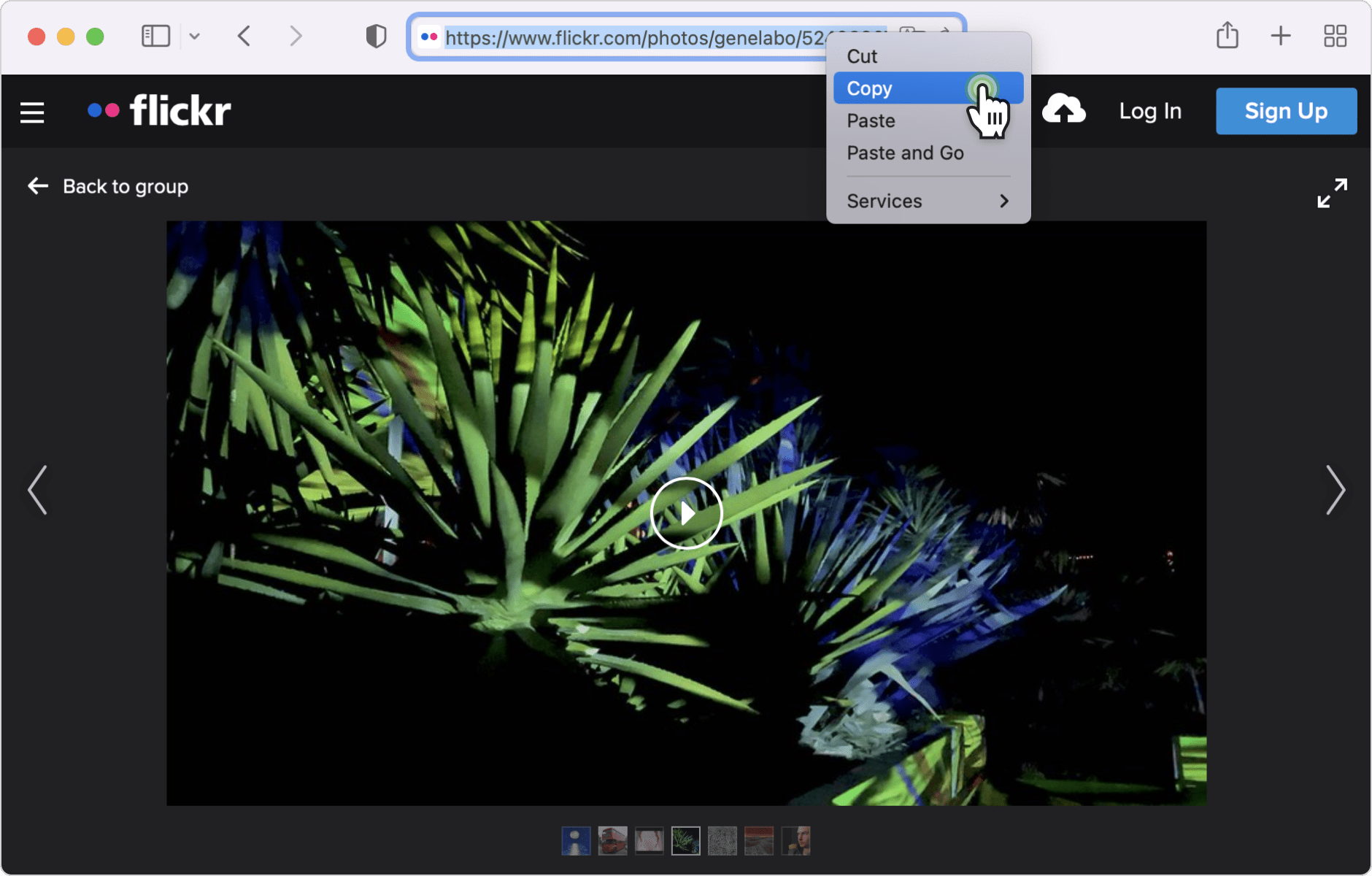Click the browser forward arrow
The image size is (1372, 876).
point(294,36)
